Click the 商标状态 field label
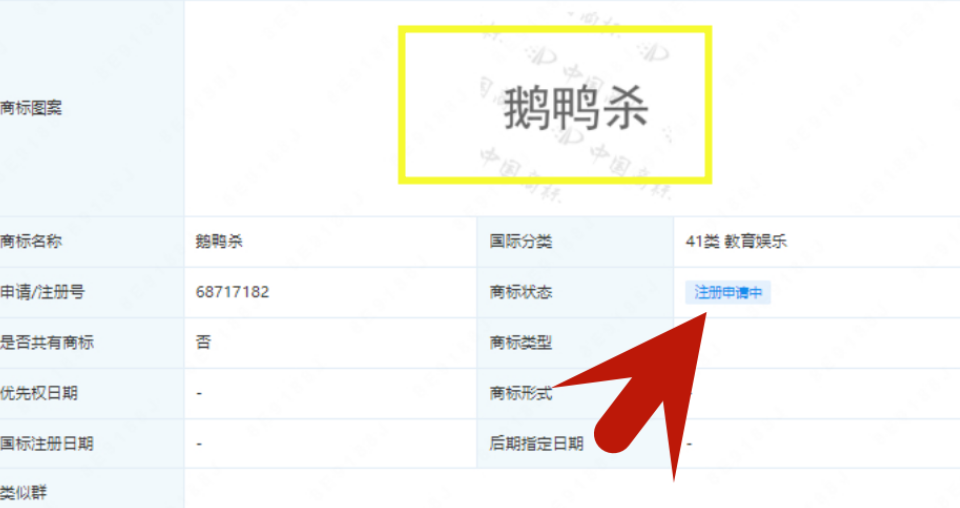The width and height of the screenshot is (960, 508). point(521,292)
